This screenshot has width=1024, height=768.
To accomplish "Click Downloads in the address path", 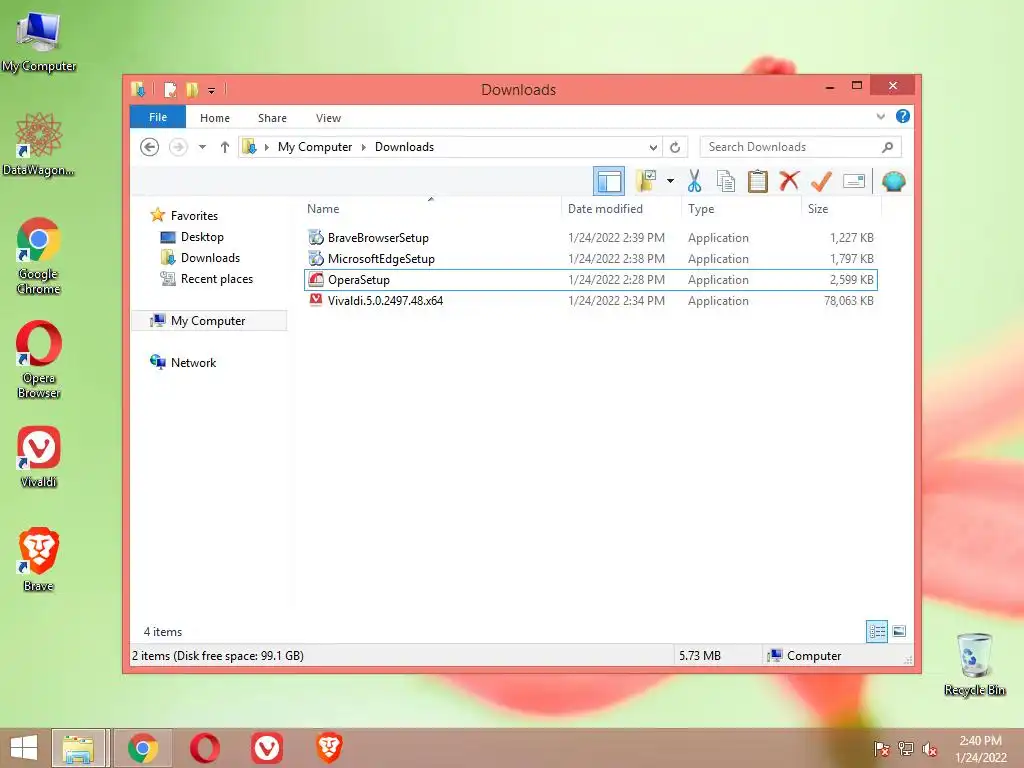I will tap(404, 147).
